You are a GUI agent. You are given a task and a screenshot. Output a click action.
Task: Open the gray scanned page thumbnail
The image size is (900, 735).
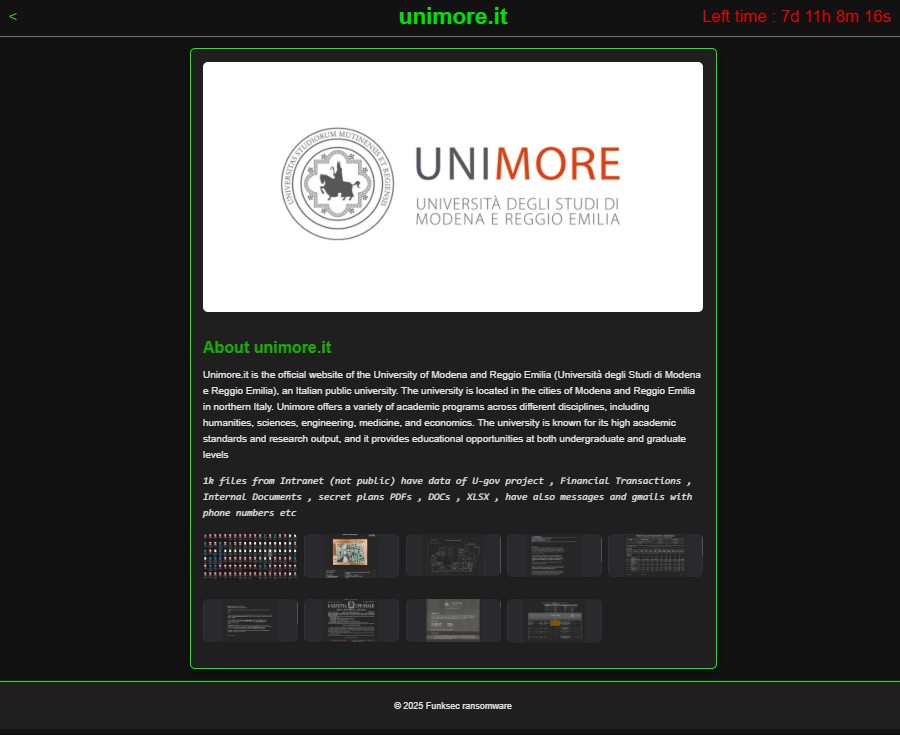point(453,620)
